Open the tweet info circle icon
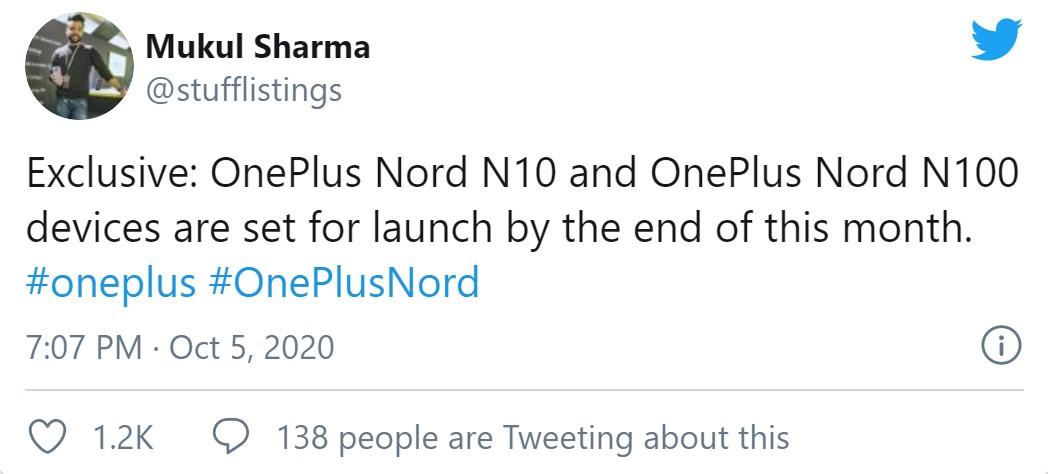 (x=1001, y=348)
